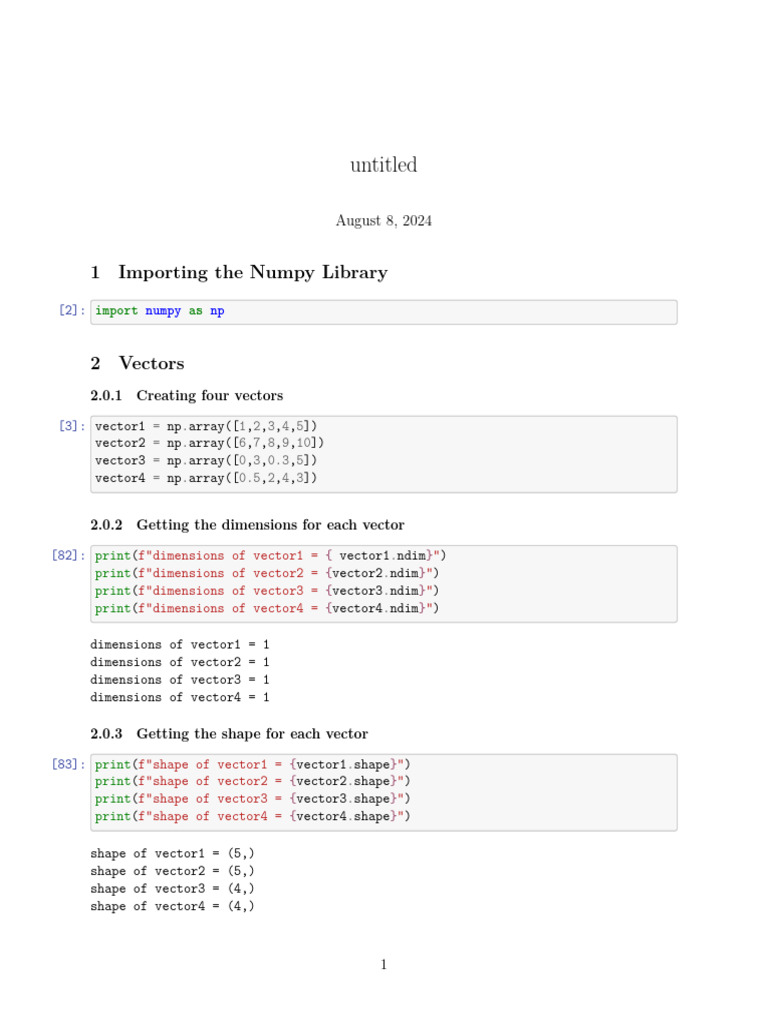The height and width of the screenshot is (1024, 768).
Task: Click output "dimensions of vector3 = 1"
Action: (180, 680)
